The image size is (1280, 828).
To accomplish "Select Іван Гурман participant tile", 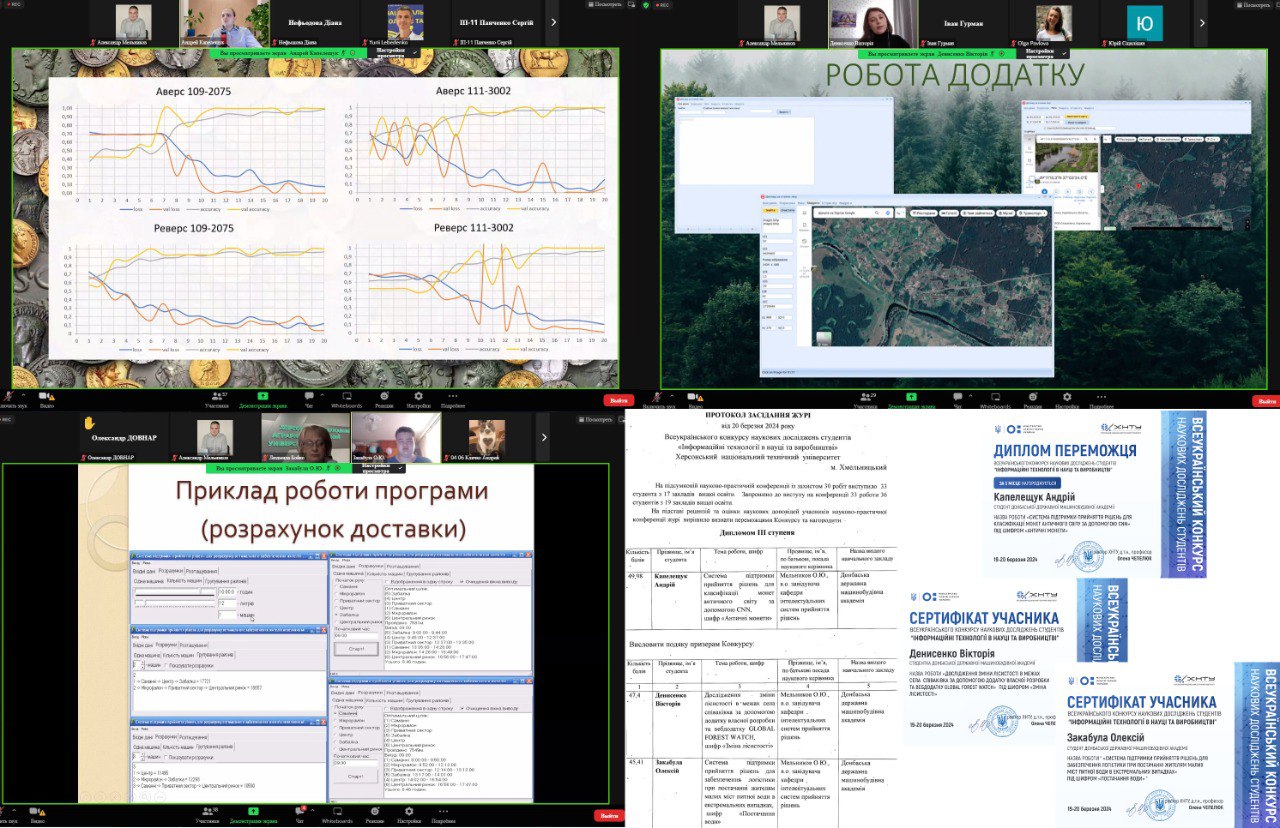I will coord(964,23).
